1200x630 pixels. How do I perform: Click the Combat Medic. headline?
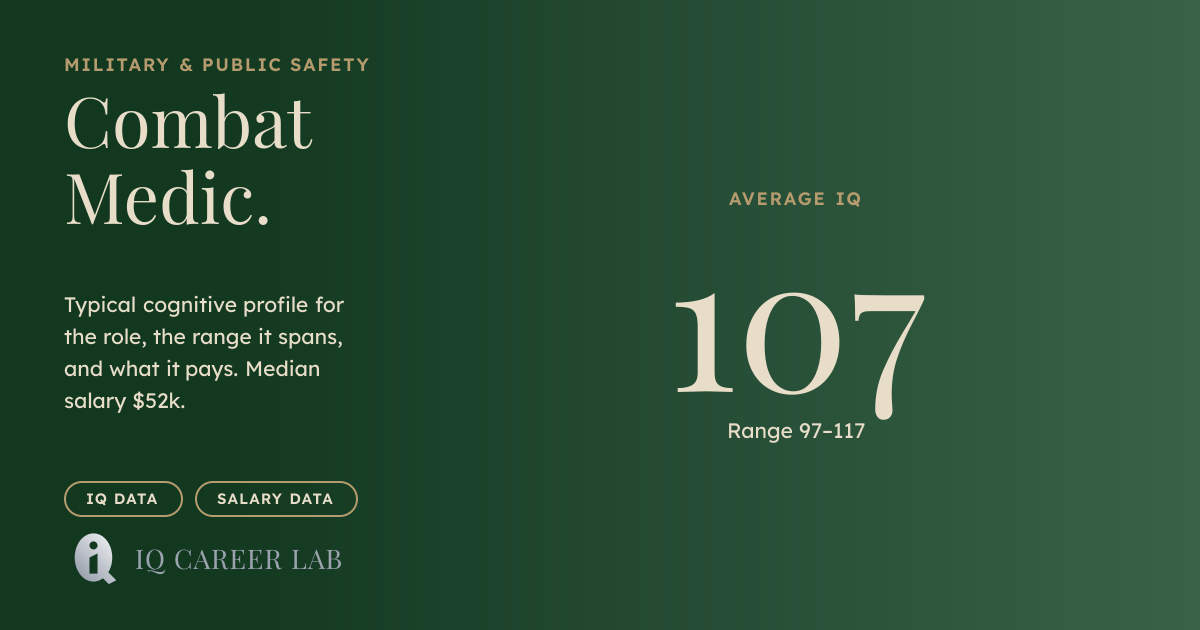(x=189, y=161)
